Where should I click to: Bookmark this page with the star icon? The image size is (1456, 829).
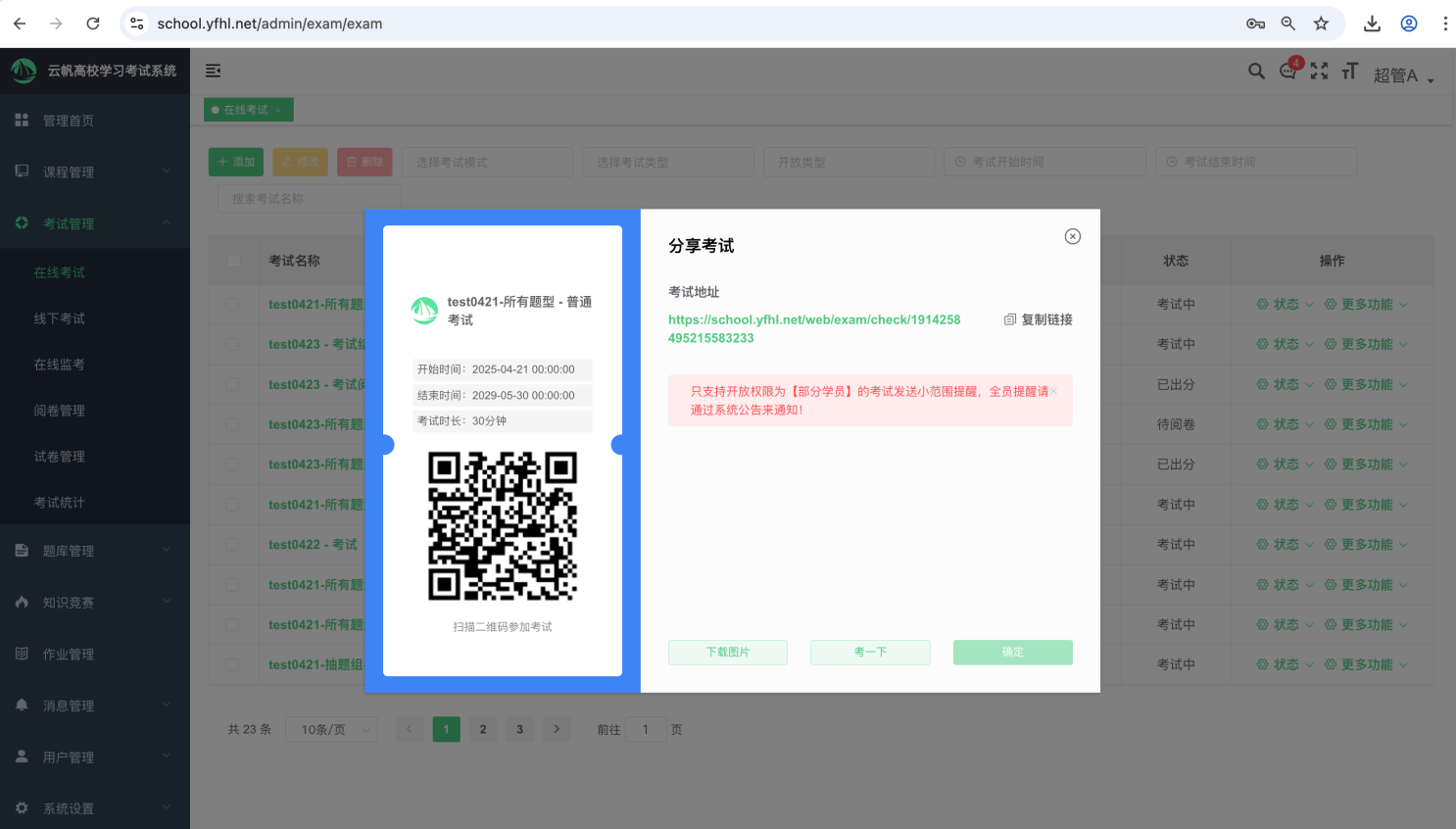coord(1321,24)
